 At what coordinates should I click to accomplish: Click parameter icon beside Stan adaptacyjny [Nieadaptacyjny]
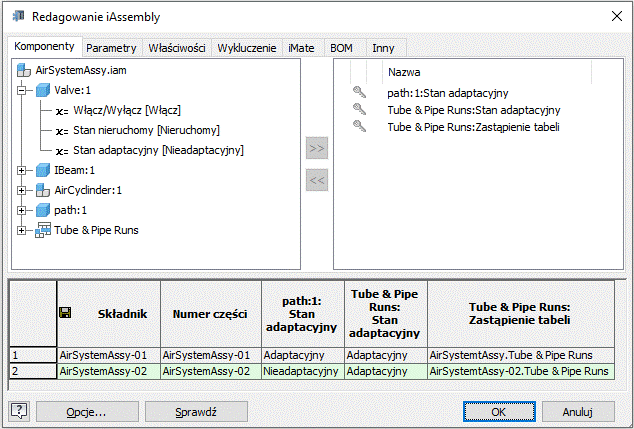pos(62,151)
